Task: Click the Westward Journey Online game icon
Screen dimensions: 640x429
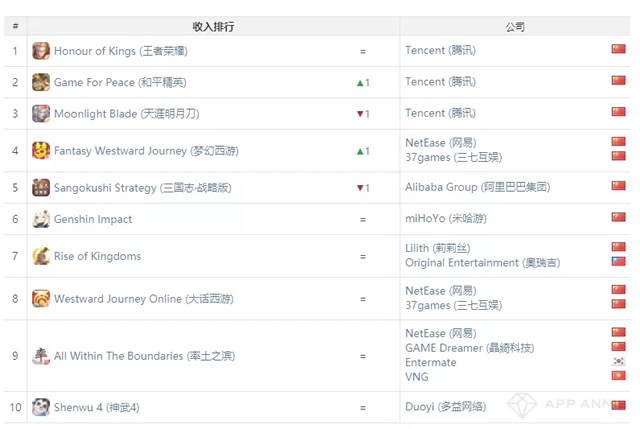Action: coord(41,298)
